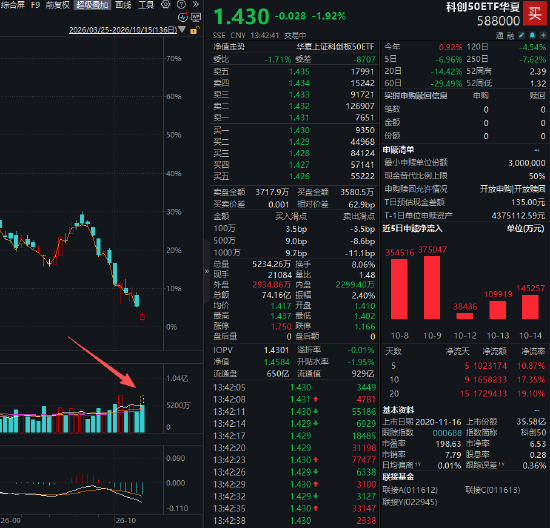Screen dimensions: 550x528
Task: Click the 10-14 net inflow bar 145257
Action: (x=530, y=307)
